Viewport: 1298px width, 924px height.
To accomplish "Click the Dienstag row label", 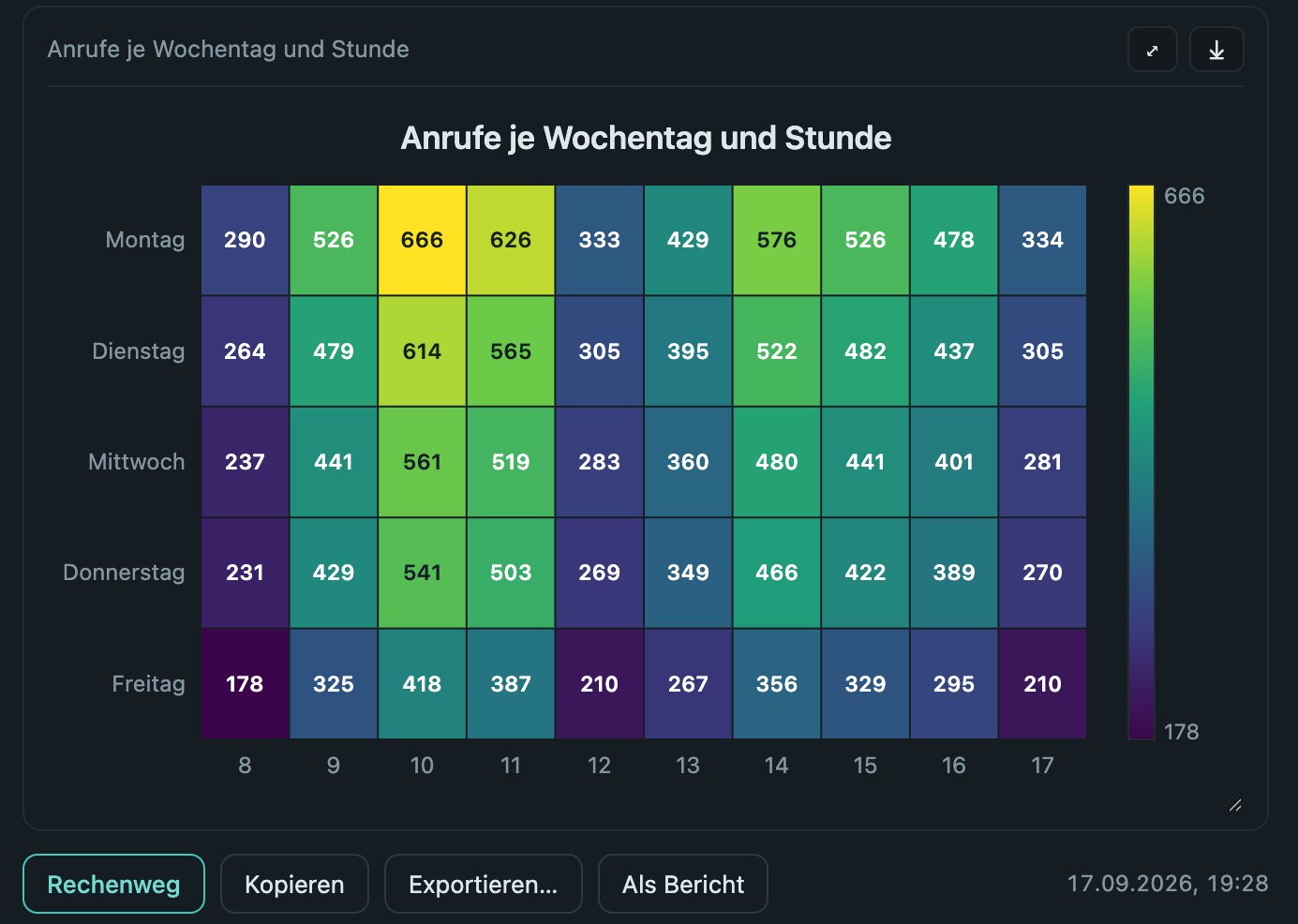I will 139,351.
